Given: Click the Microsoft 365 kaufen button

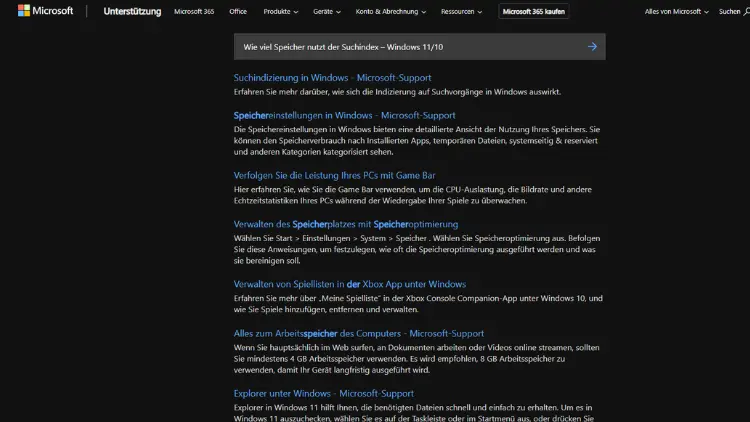Looking at the screenshot, I should tap(533, 11).
